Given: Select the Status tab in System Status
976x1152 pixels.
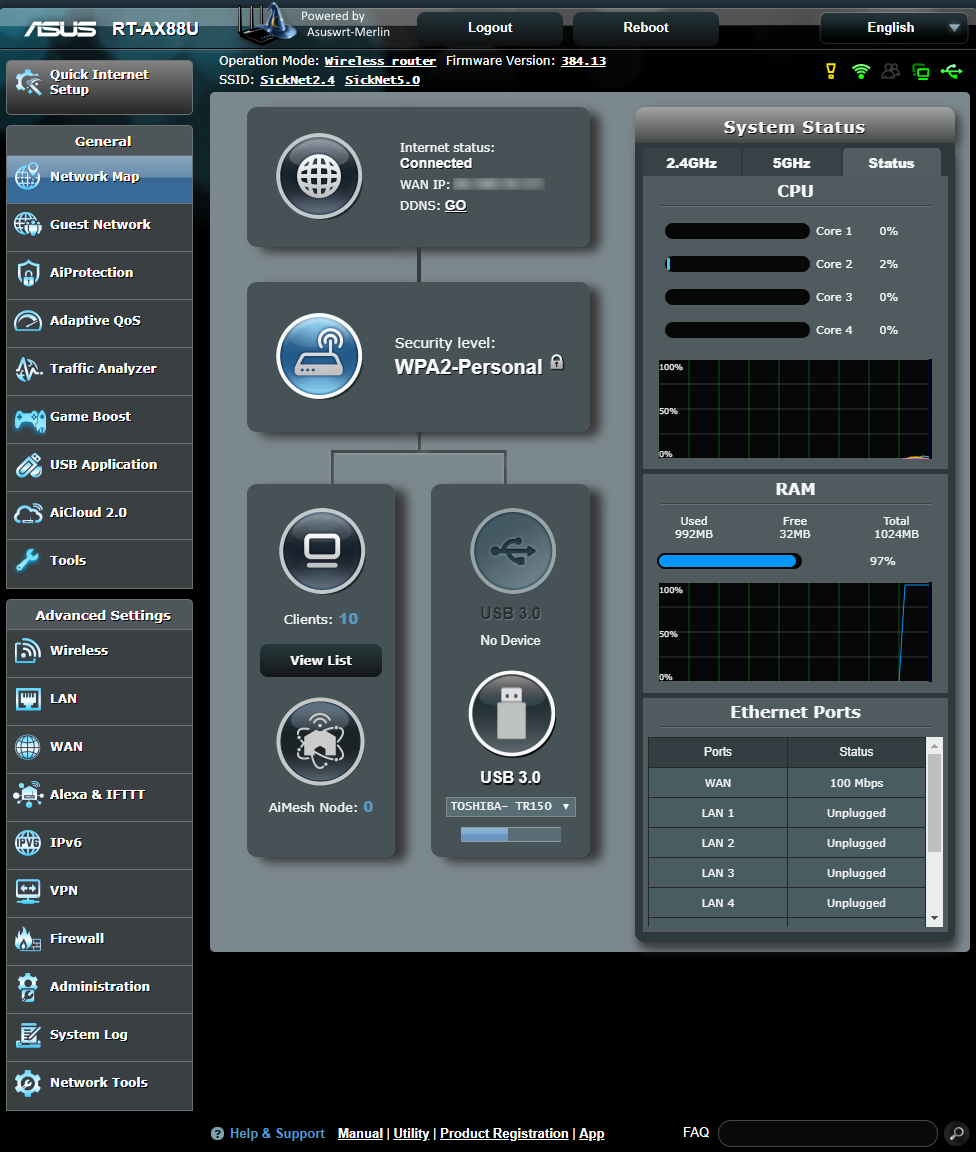Looking at the screenshot, I should tap(891, 162).
